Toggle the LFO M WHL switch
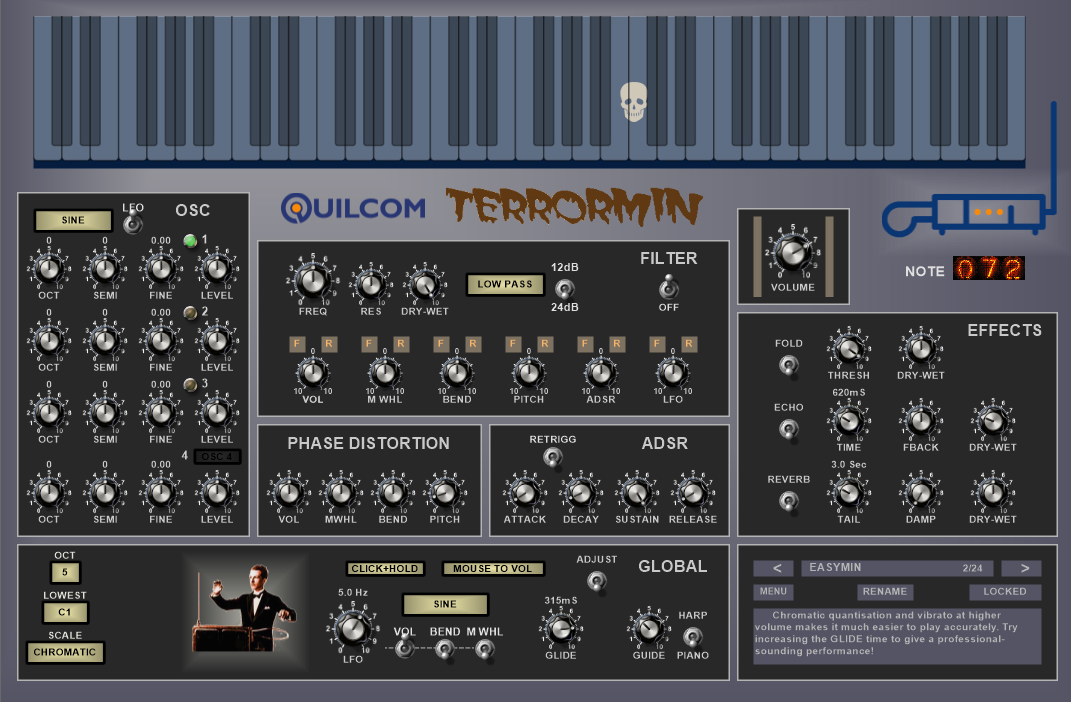Image resolution: width=1071 pixels, height=702 pixels. [485, 649]
